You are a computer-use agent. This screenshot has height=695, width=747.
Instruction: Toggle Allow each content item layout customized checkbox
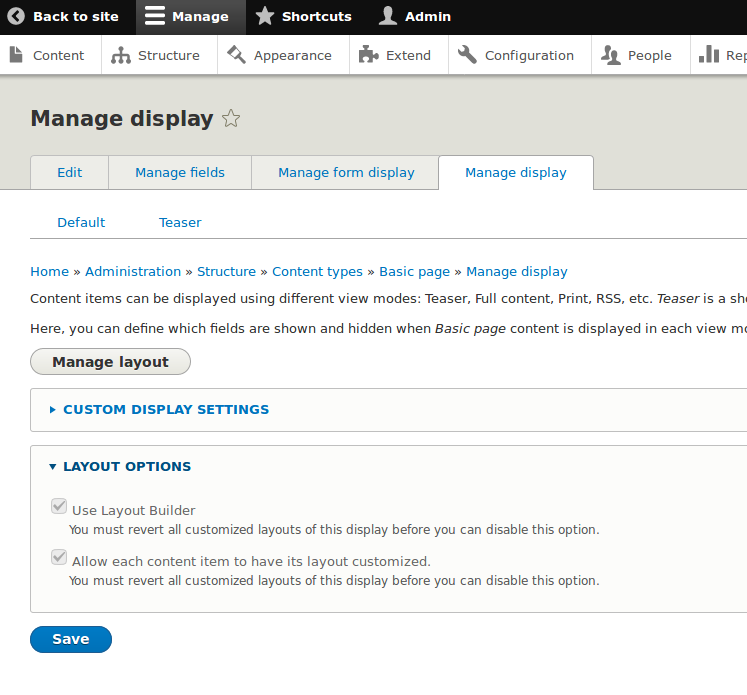(x=59, y=558)
